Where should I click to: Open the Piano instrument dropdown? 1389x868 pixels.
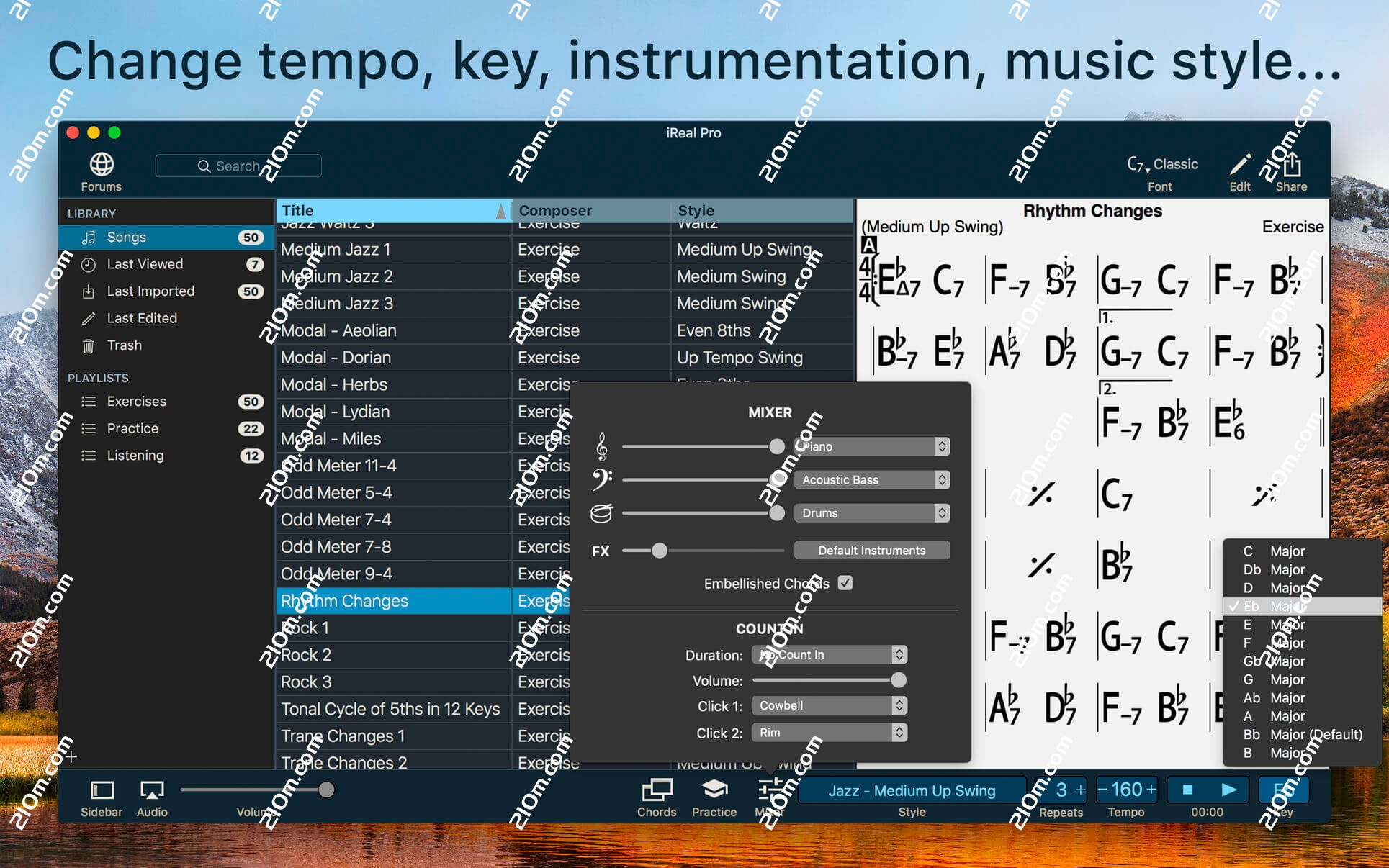coord(871,446)
